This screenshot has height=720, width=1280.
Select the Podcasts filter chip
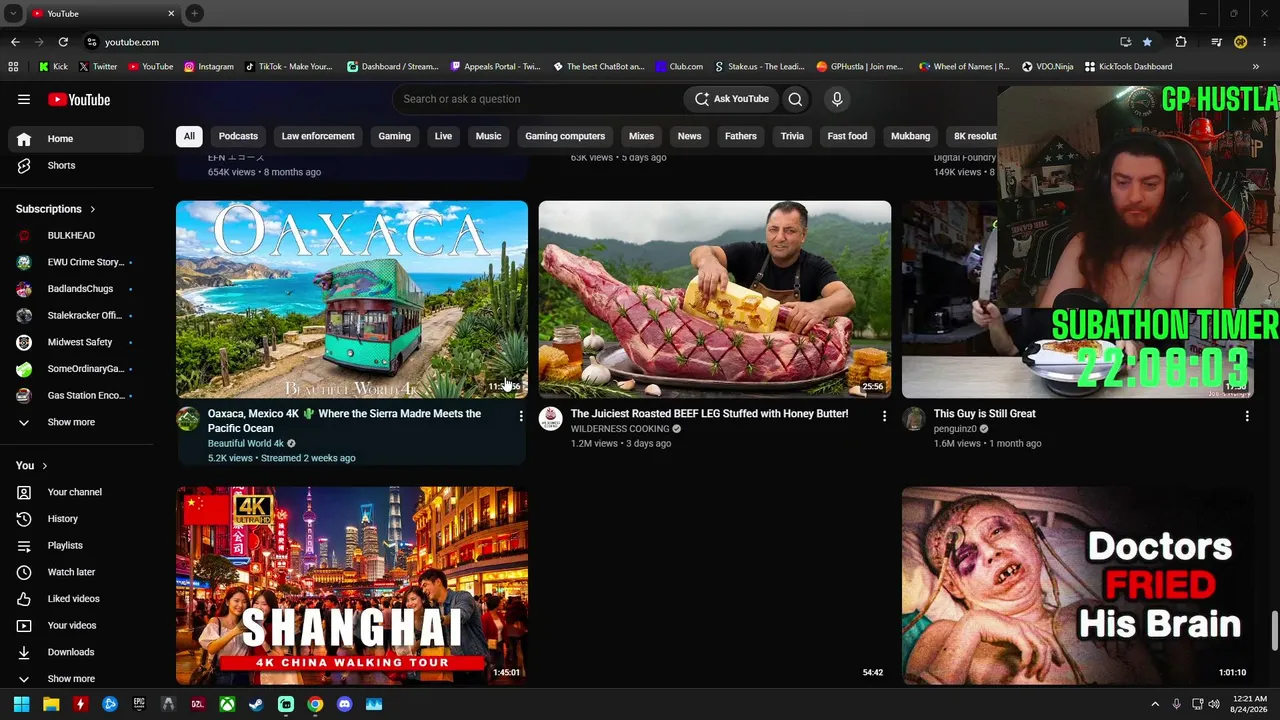(238, 136)
